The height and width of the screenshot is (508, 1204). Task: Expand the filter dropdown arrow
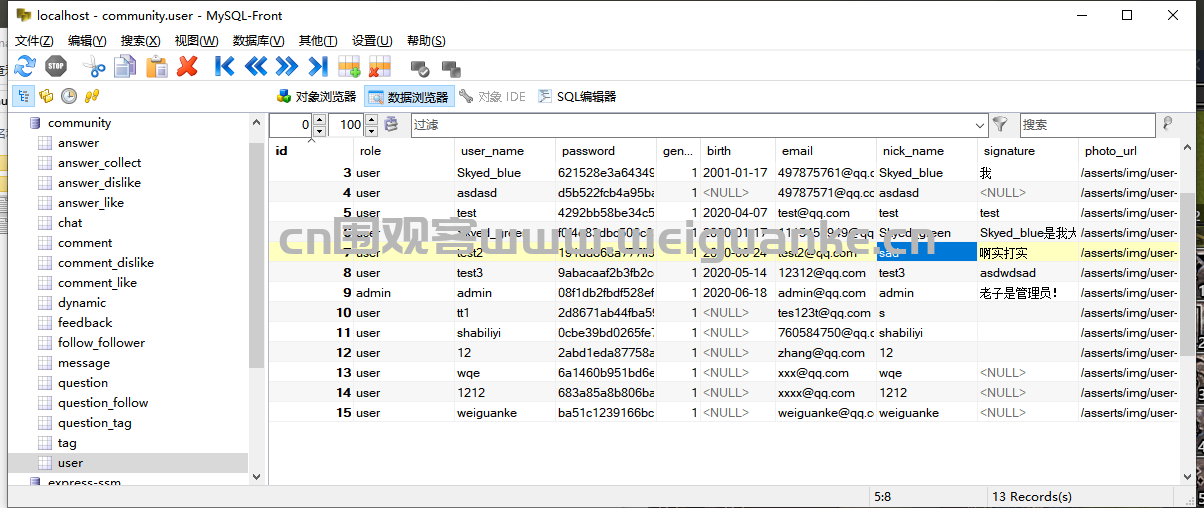[x=980, y=125]
